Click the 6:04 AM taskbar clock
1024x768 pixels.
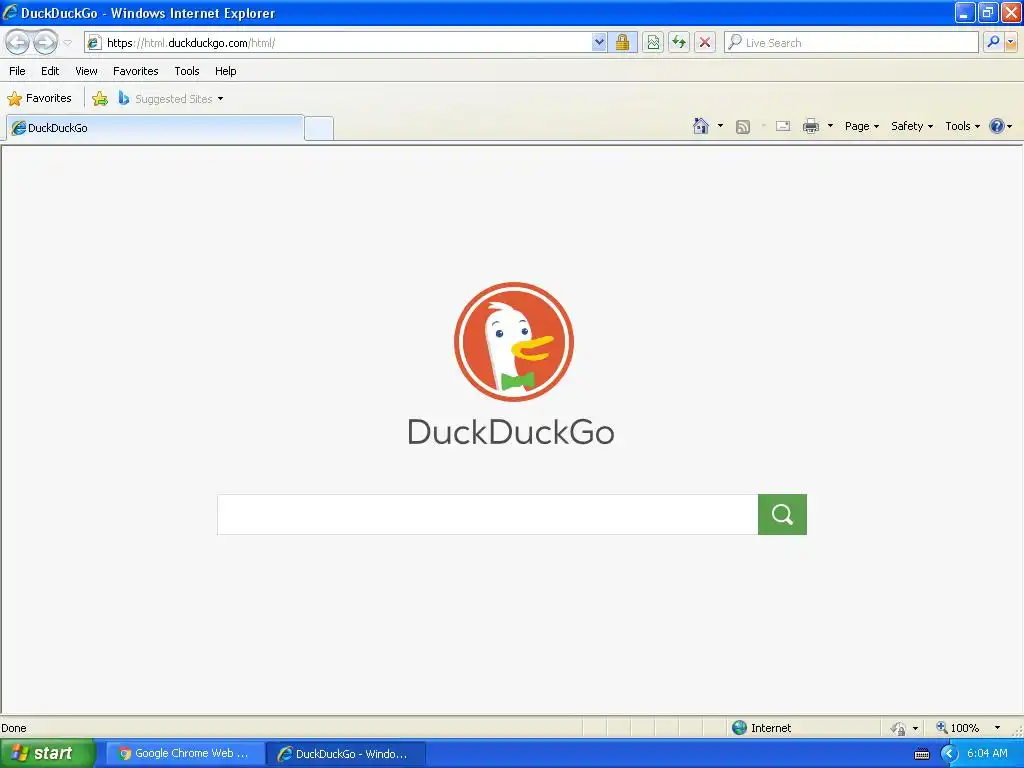tap(987, 754)
